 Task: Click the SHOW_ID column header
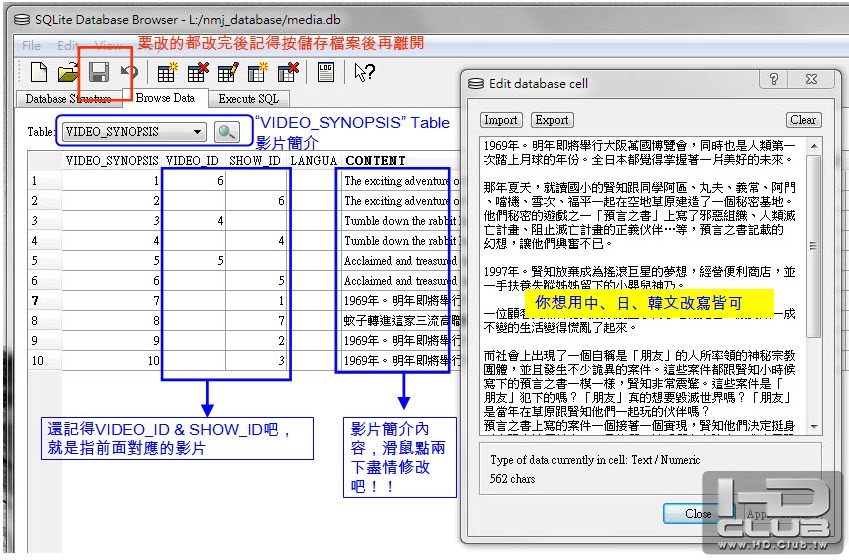[x=255, y=161]
